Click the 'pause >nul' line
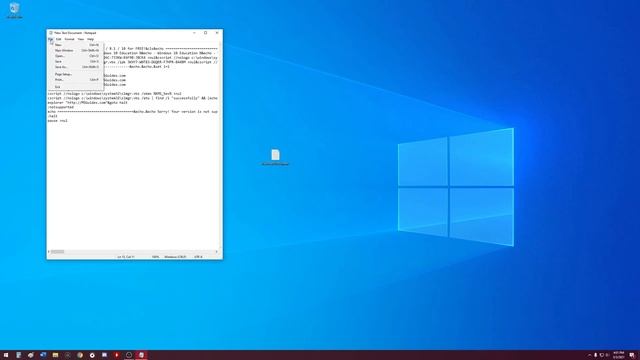Viewport: 640px width, 360px height. 58,120
